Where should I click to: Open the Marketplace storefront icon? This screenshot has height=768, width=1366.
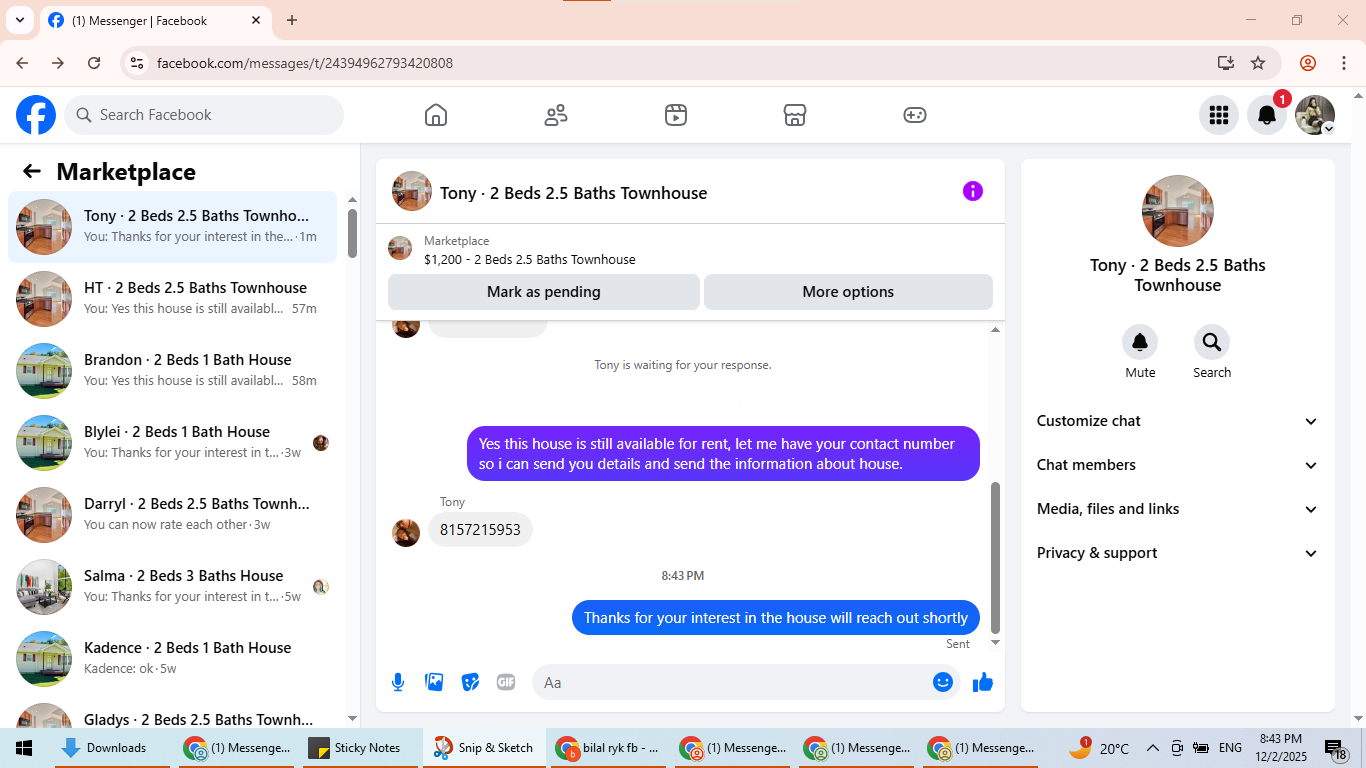(x=795, y=115)
